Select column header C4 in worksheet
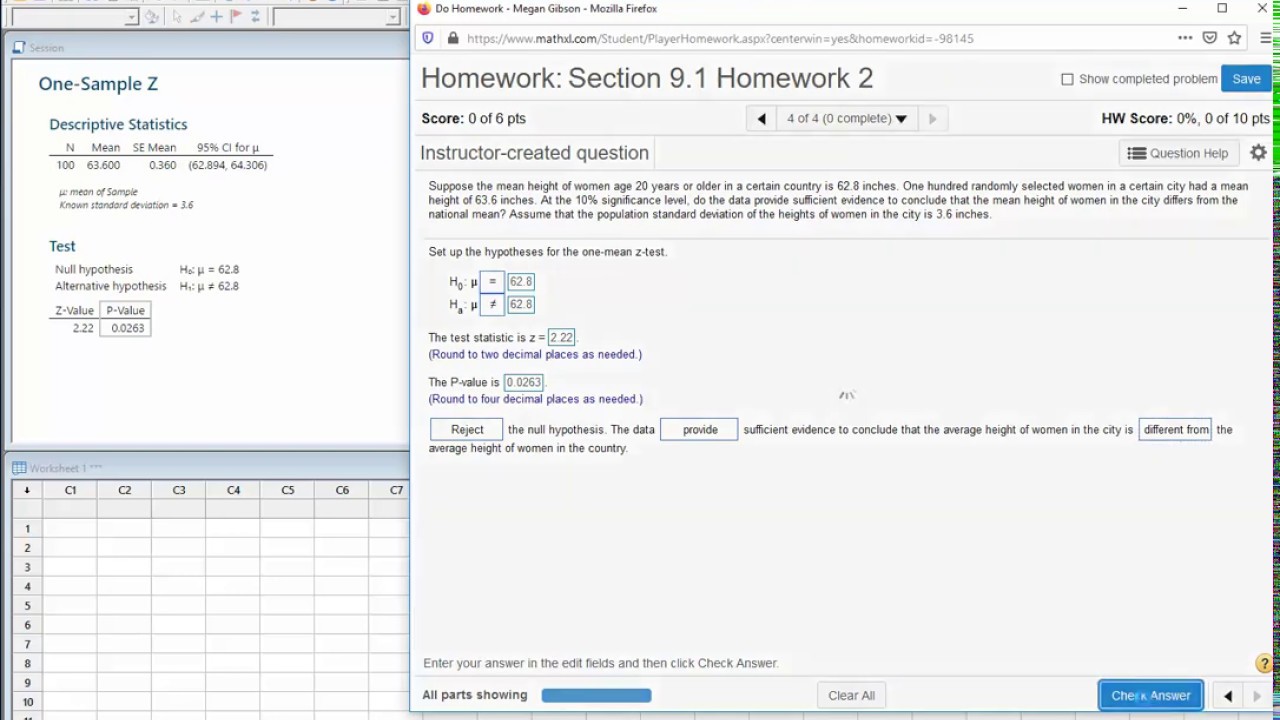 click(233, 490)
